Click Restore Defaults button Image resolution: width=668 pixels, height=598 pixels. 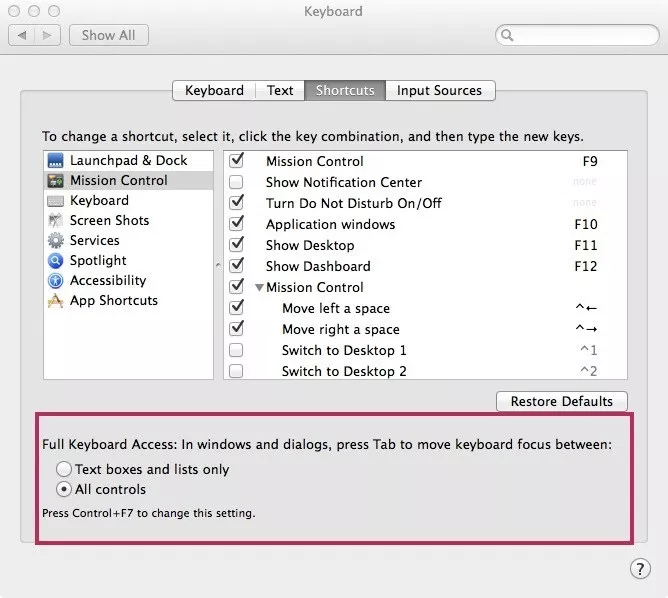[561, 401]
